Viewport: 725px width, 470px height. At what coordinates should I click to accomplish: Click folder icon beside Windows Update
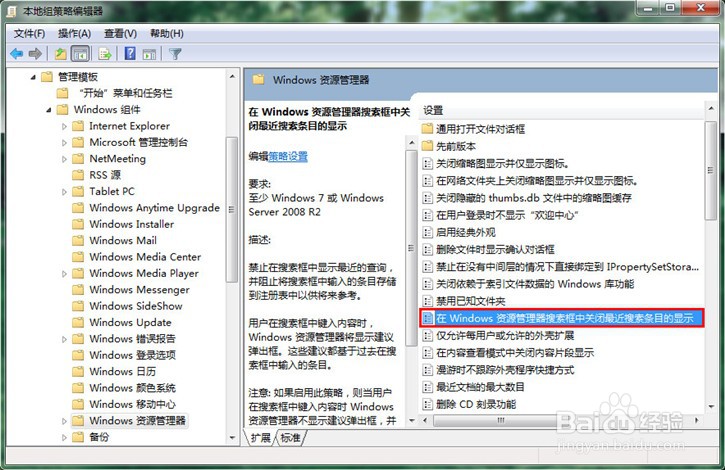[78, 322]
